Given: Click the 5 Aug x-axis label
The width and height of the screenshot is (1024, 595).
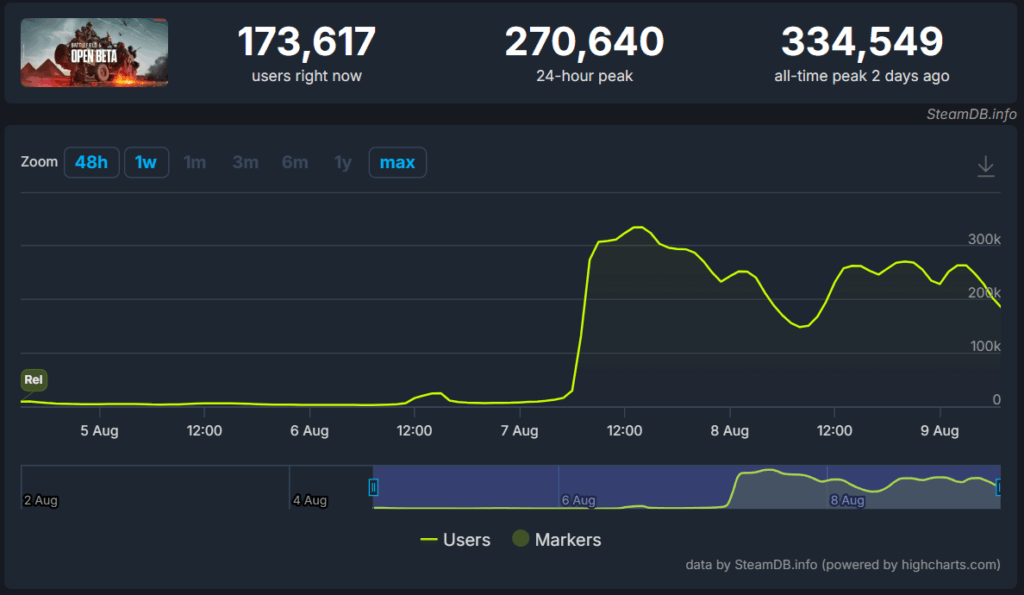Looking at the screenshot, I should (99, 430).
